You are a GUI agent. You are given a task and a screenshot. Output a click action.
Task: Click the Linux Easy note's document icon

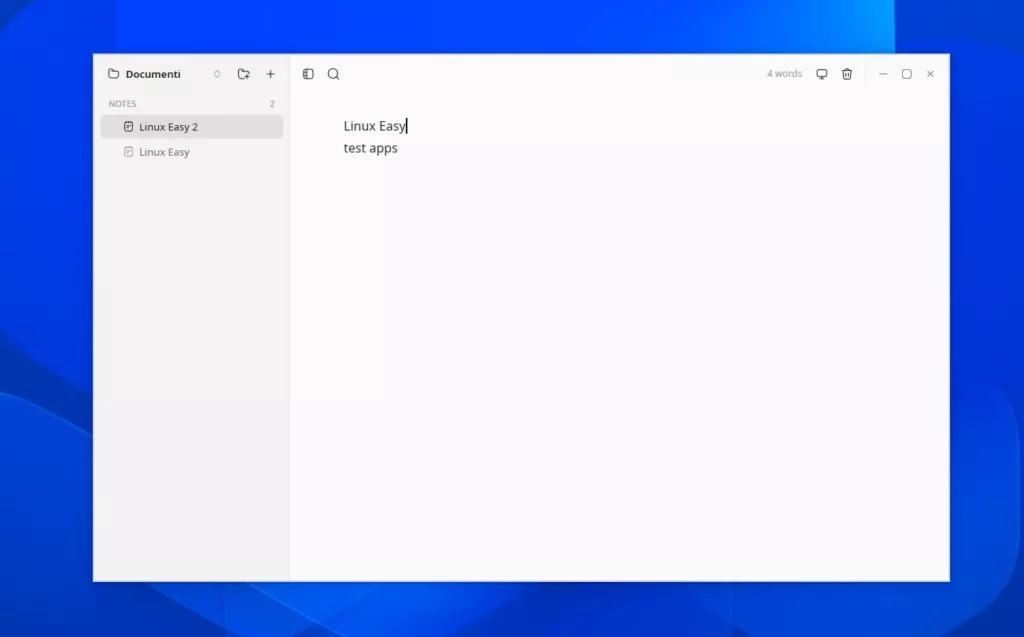[129, 152]
